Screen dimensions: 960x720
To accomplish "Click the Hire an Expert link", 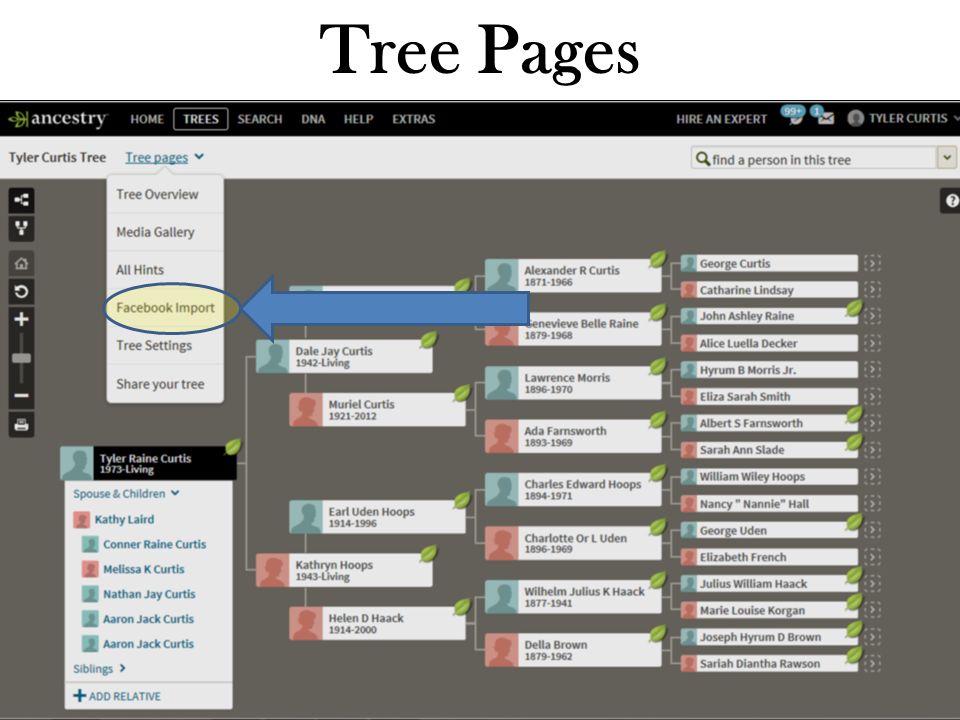I will (721, 119).
